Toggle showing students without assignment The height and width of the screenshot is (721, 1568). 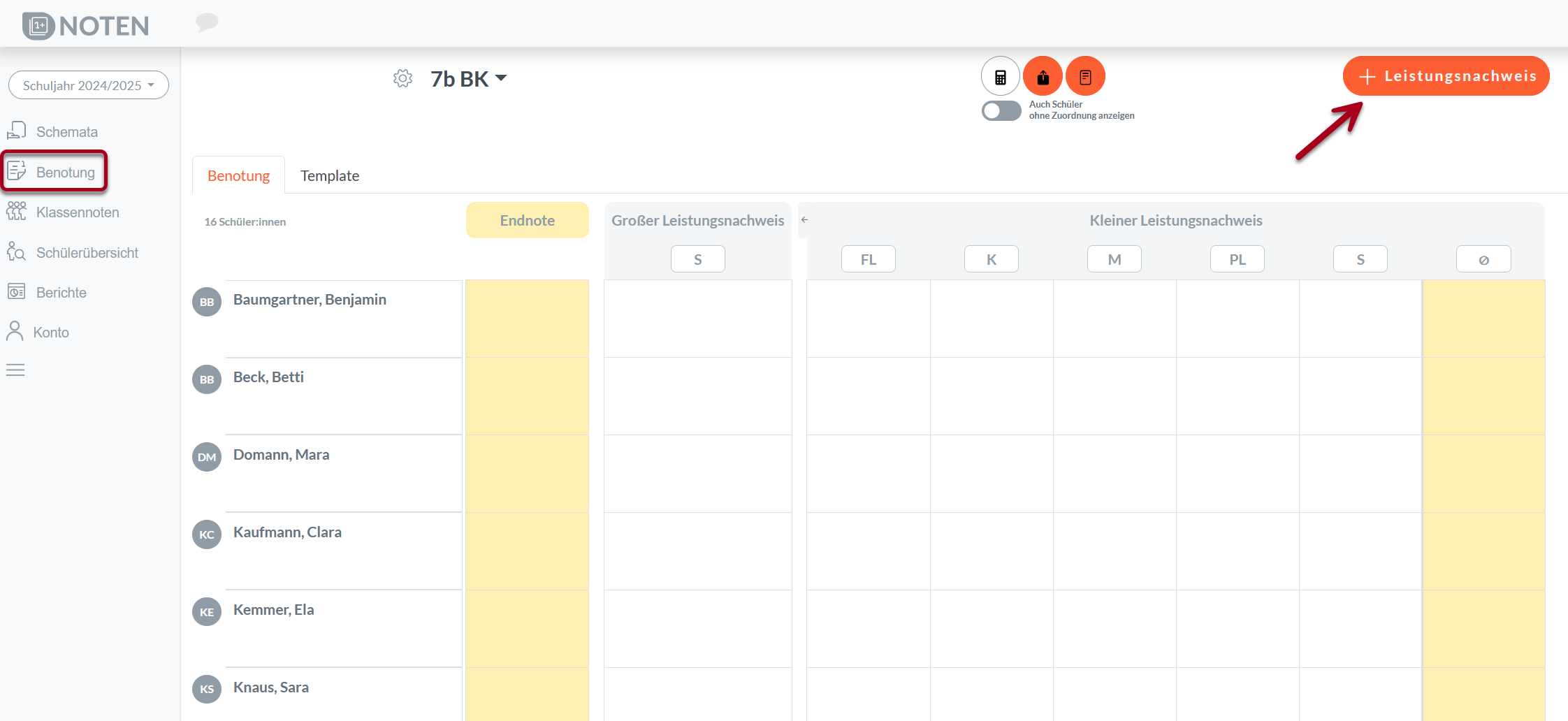(1001, 110)
